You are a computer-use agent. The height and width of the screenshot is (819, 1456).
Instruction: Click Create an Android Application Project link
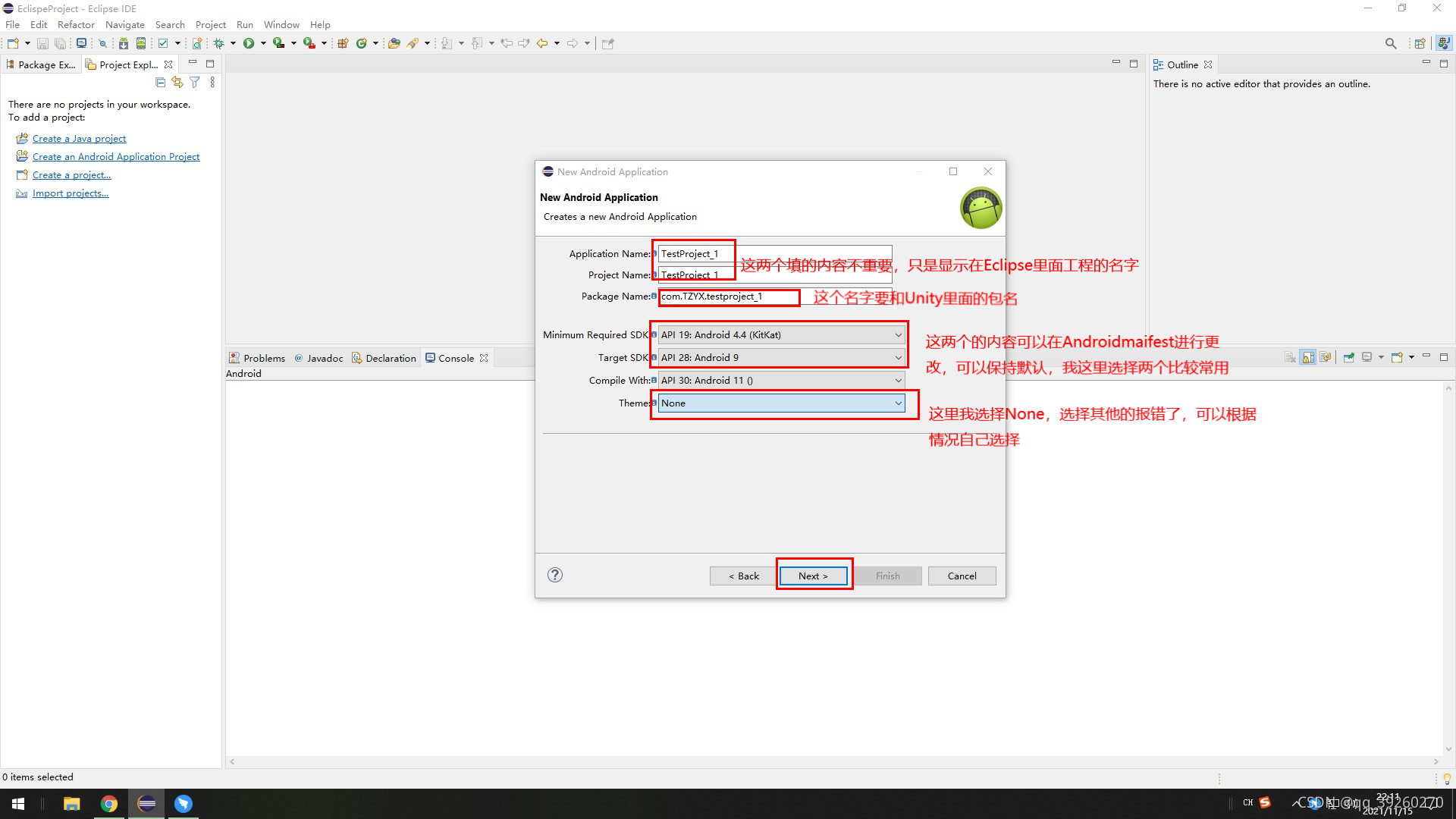pyautogui.click(x=116, y=157)
